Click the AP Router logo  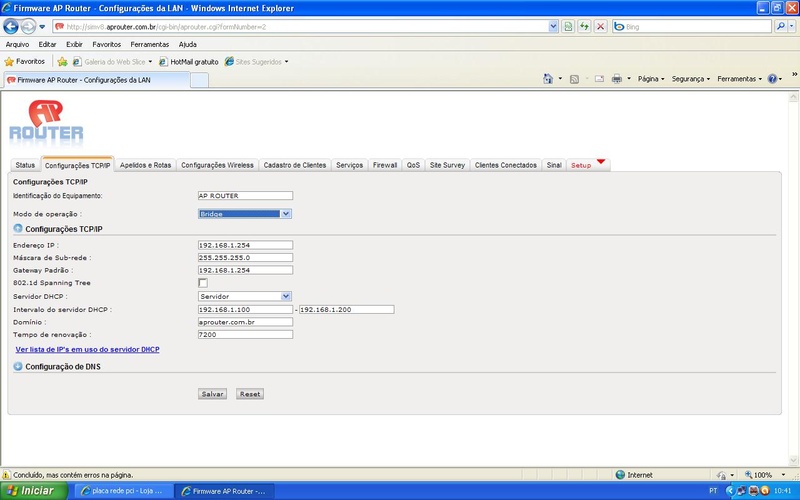click(x=46, y=122)
